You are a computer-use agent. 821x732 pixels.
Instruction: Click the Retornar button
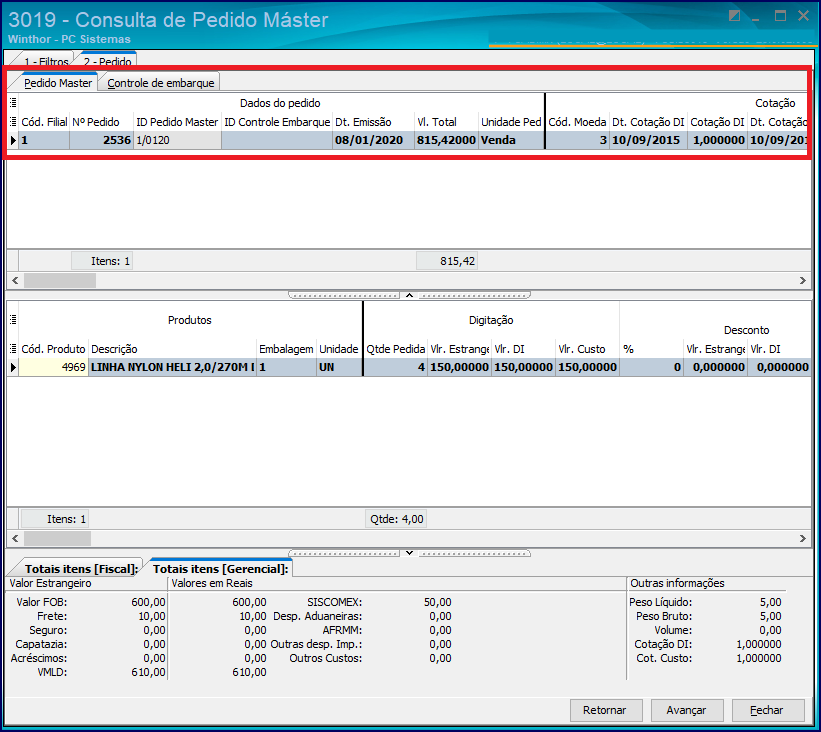605,710
